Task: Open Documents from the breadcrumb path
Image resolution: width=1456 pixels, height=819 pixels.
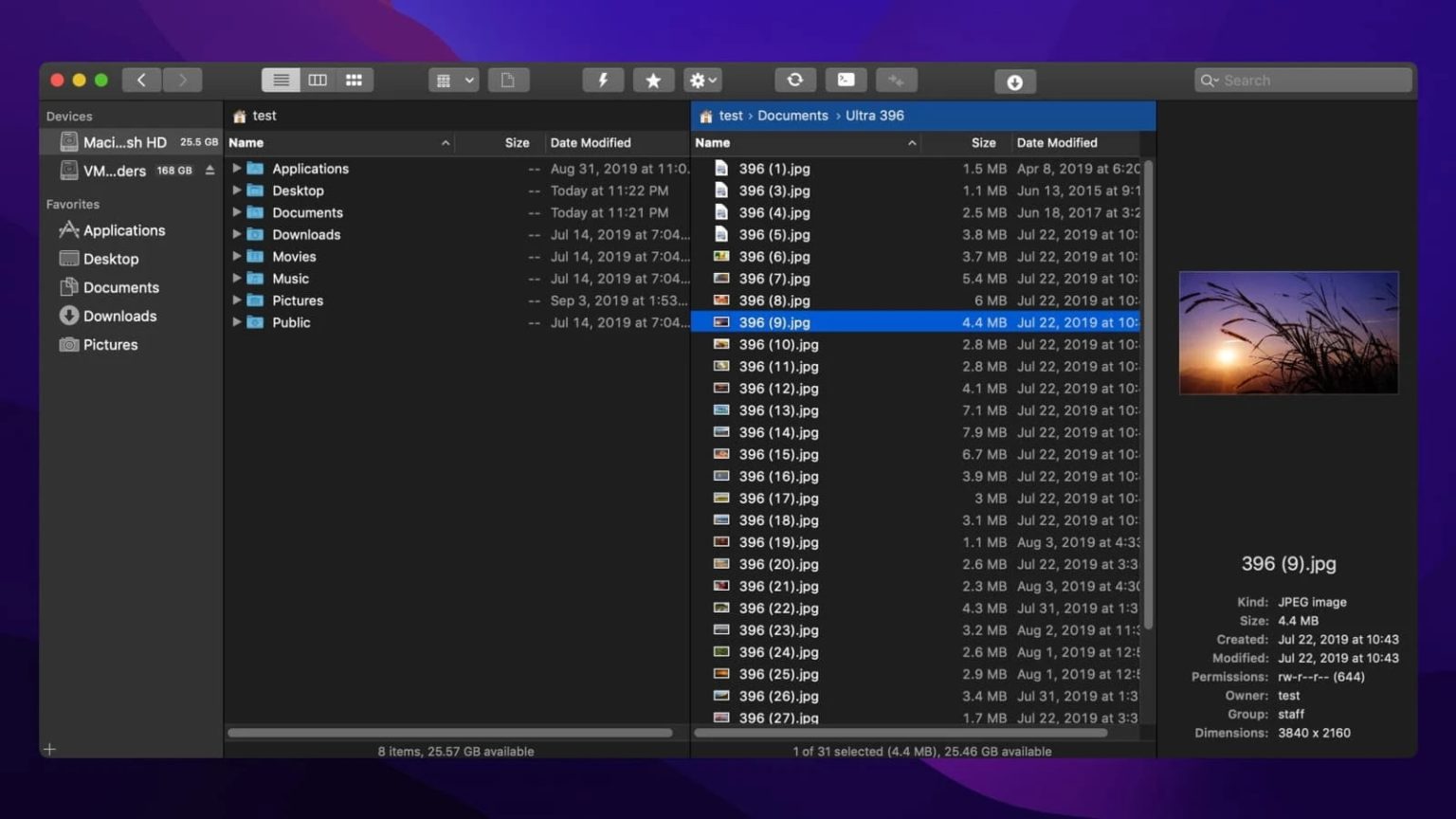Action: [x=792, y=115]
